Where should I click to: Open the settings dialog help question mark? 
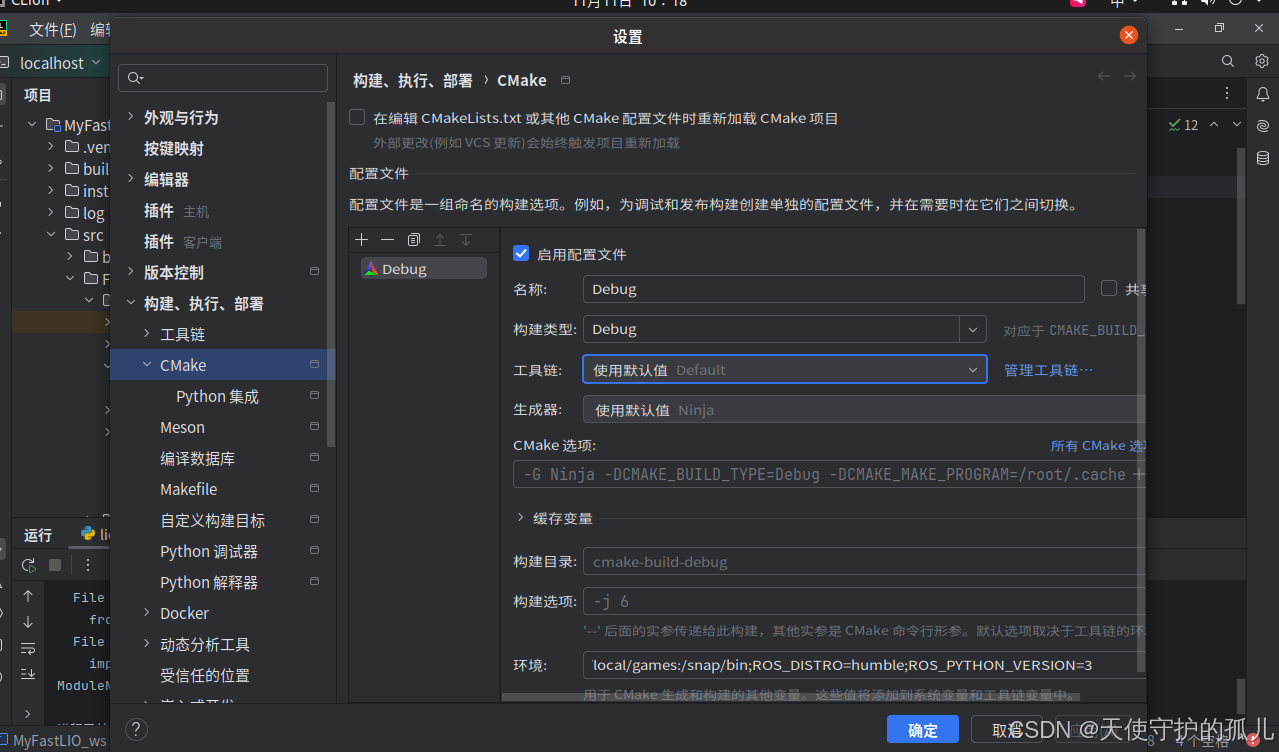[x=137, y=729]
